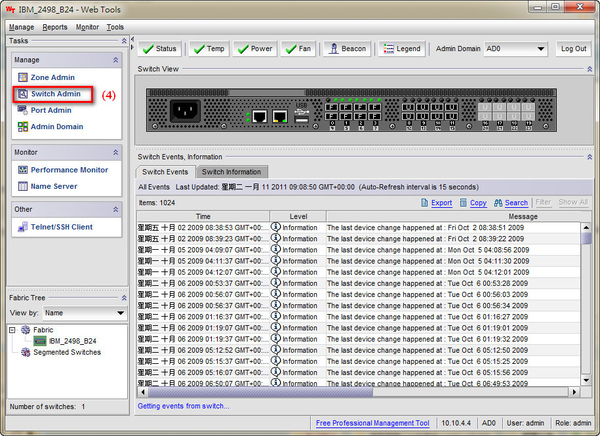Screen dimensions: 600x436
Task: Click horizontal scrollbar thumb of events table
Action: [x=260, y=392]
